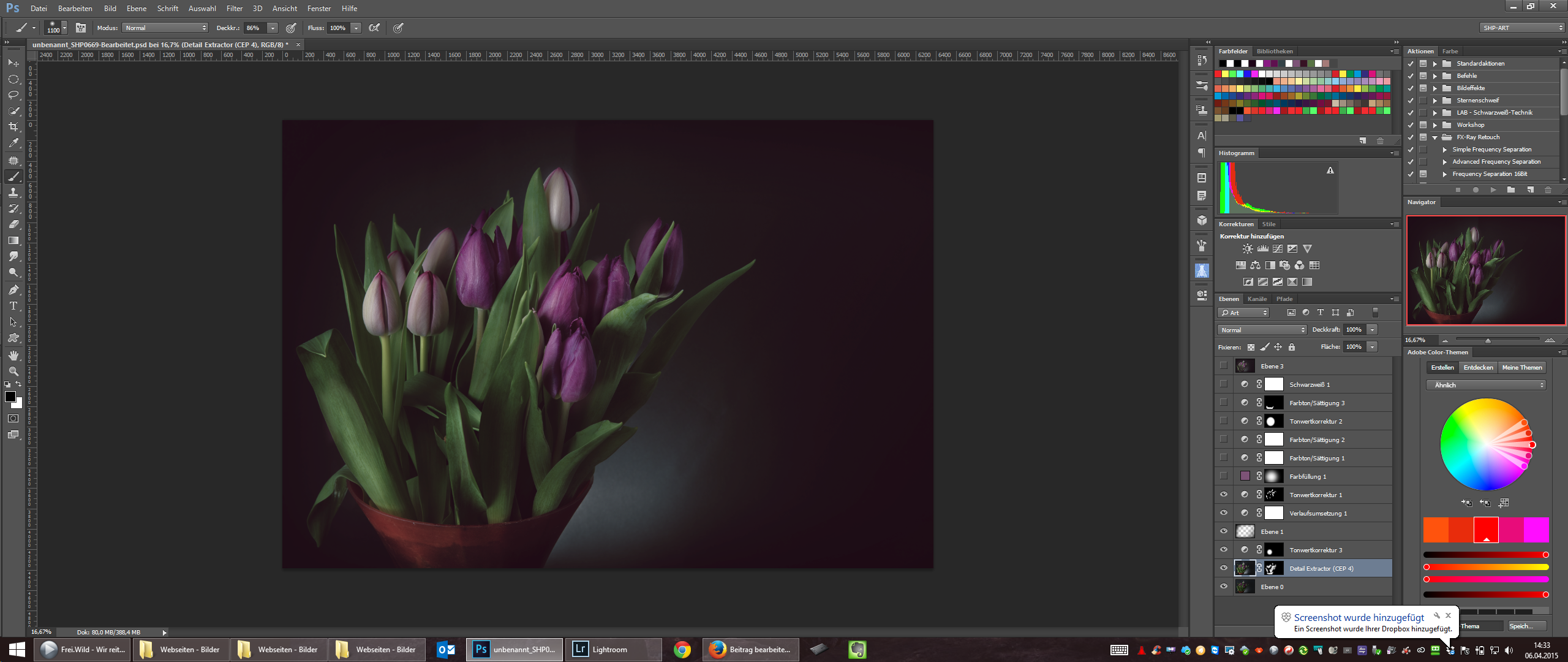Viewport: 1568px width, 662px height.
Task: Click the Navigator preview thumbnail
Action: pos(1486,270)
